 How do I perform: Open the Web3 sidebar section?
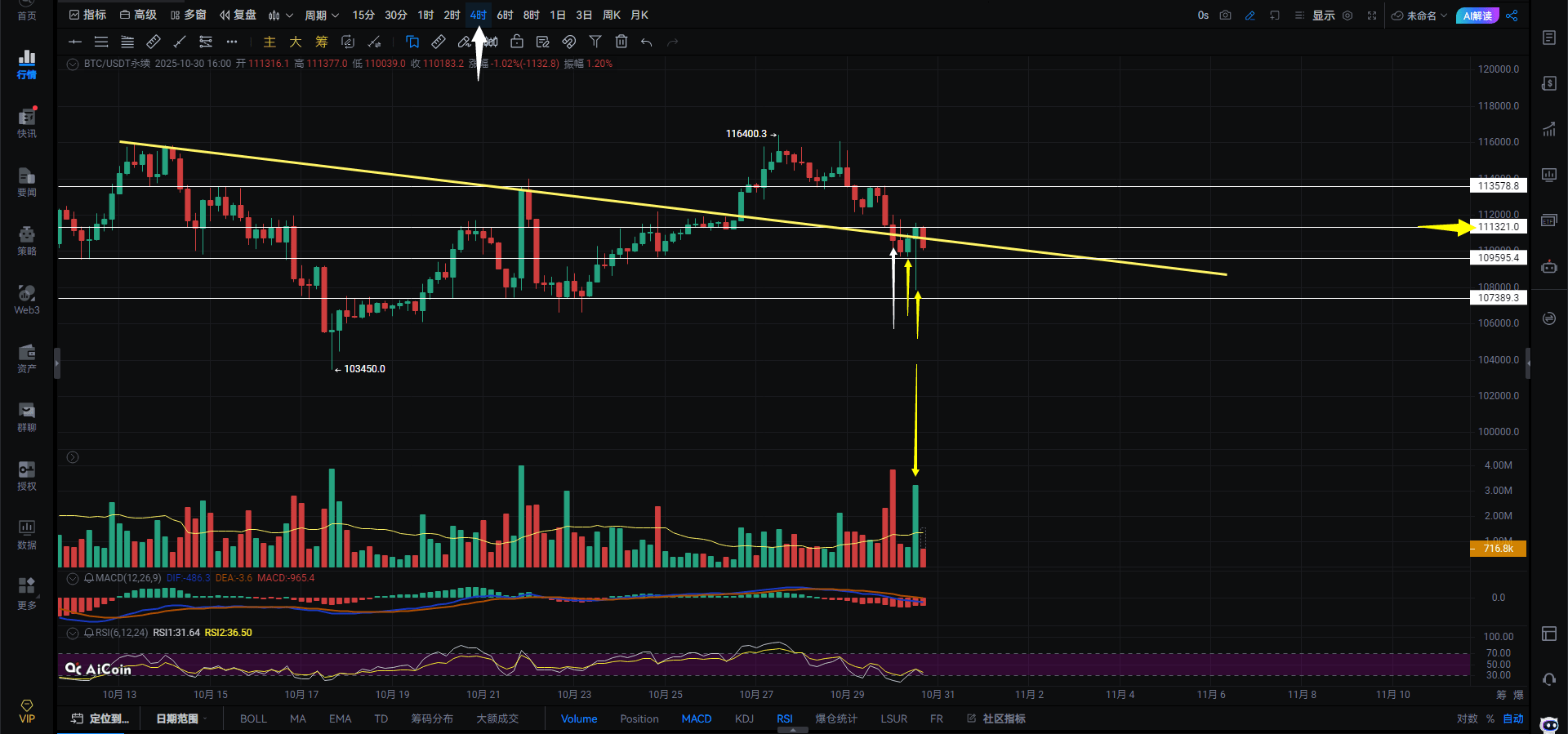[27, 300]
